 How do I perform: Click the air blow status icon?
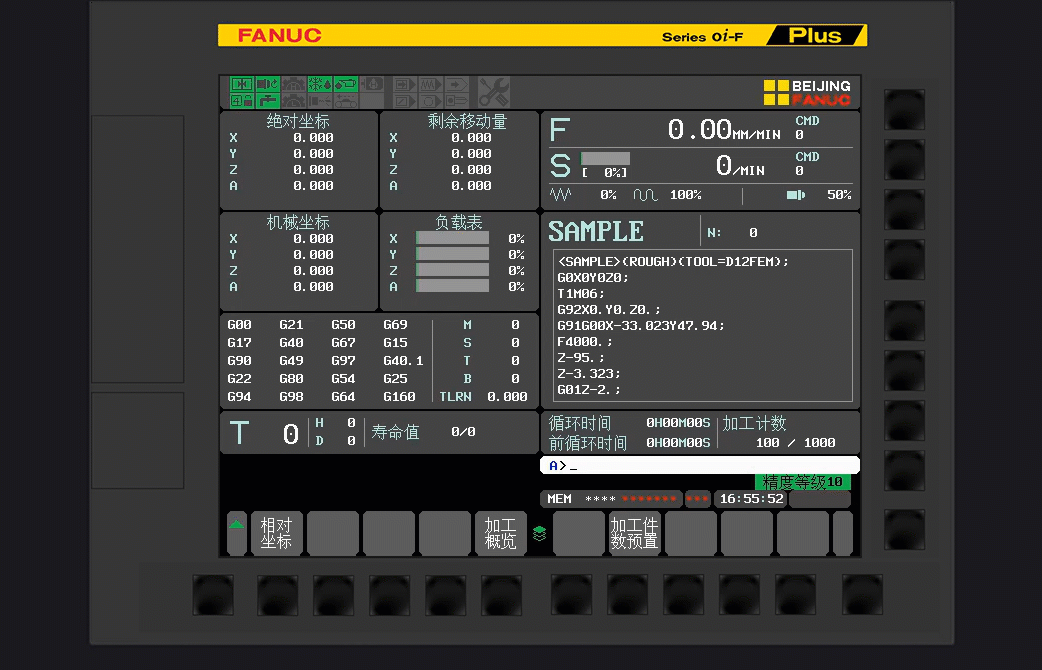(x=320, y=101)
